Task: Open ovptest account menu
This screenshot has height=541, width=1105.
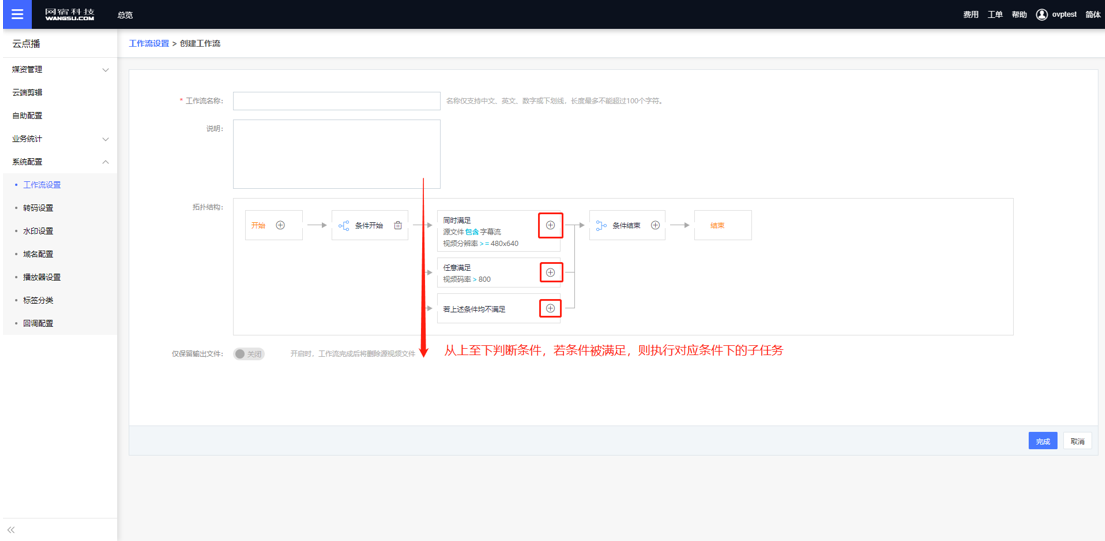Action: [1064, 15]
